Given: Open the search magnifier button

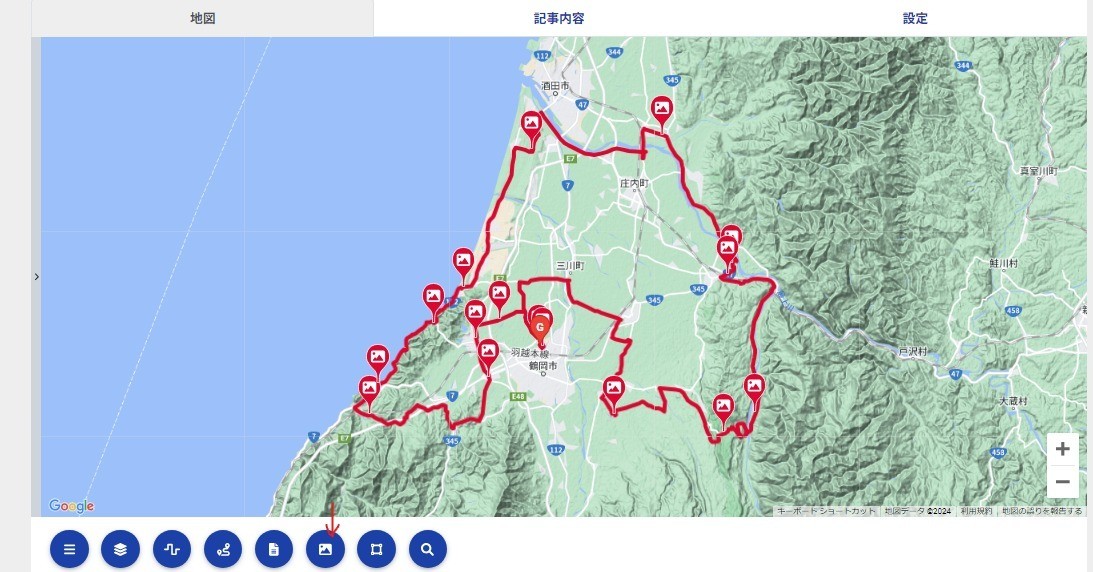Looking at the screenshot, I should 427,549.
